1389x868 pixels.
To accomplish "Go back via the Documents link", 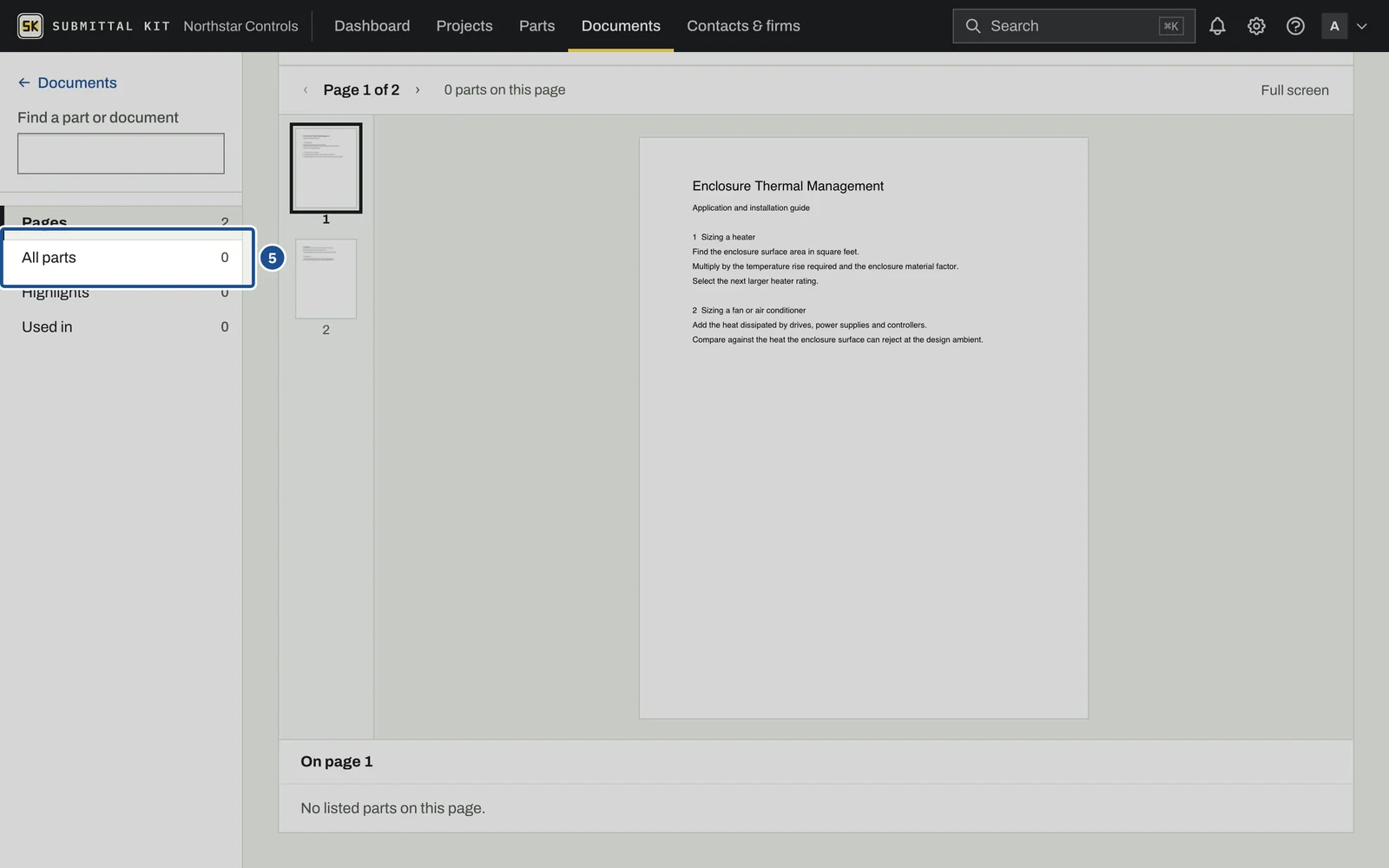I will [68, 82].
